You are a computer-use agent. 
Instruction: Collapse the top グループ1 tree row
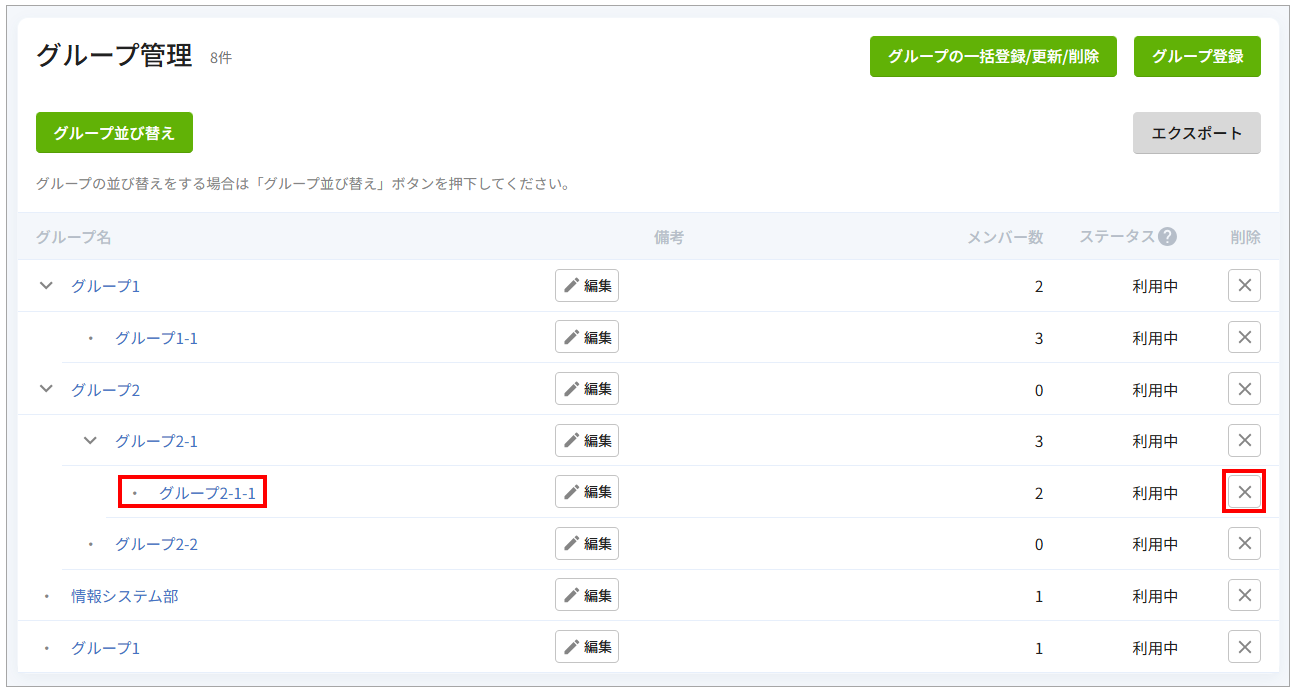pyautogui.click(x=46, y=286)
